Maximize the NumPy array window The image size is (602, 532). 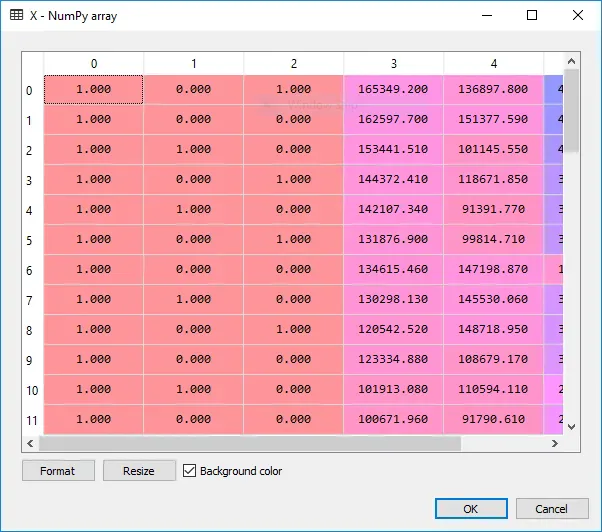[x=532, y=15]
